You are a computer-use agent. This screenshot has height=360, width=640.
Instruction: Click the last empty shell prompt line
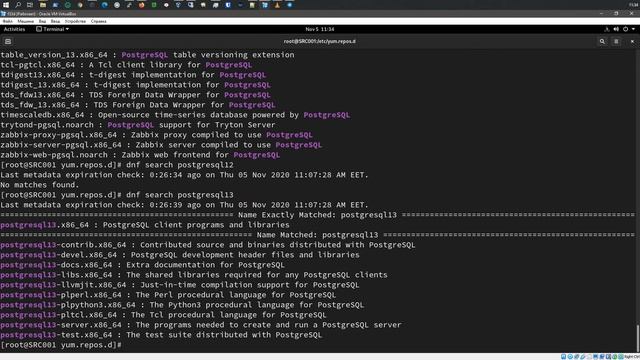(x=61, y=345)
